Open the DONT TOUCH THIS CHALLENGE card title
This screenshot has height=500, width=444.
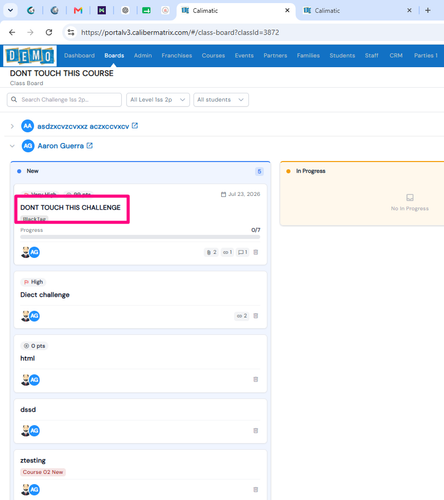click(70, 207)
